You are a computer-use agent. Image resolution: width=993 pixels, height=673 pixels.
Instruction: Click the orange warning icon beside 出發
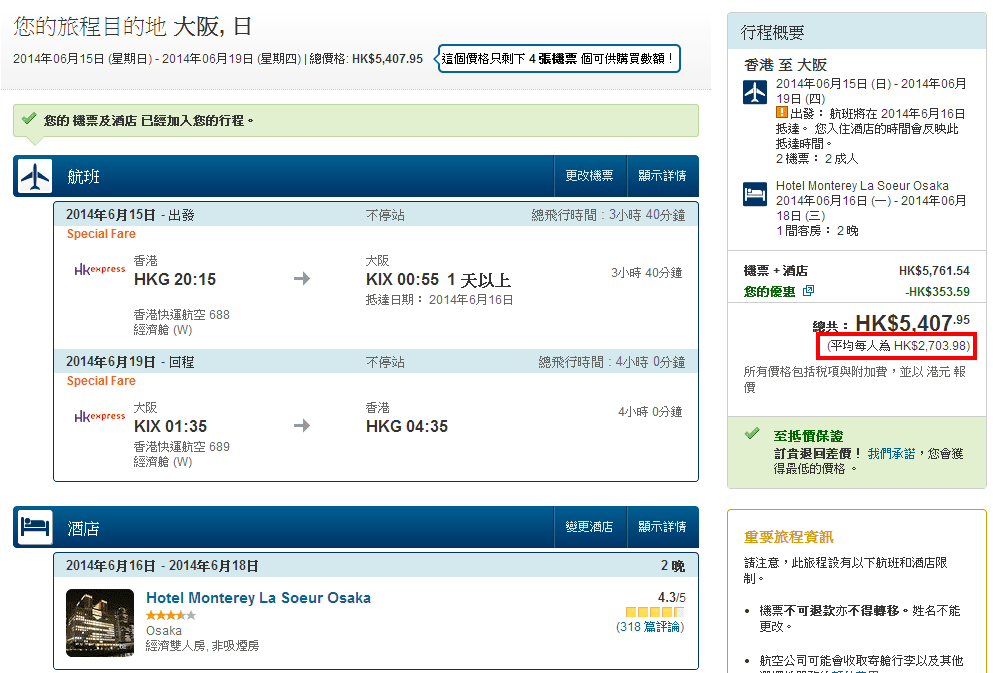click(782, 113)
